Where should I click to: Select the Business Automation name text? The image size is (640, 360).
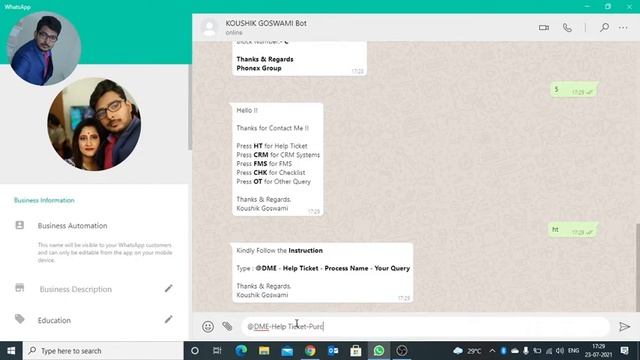pos(73,226)
